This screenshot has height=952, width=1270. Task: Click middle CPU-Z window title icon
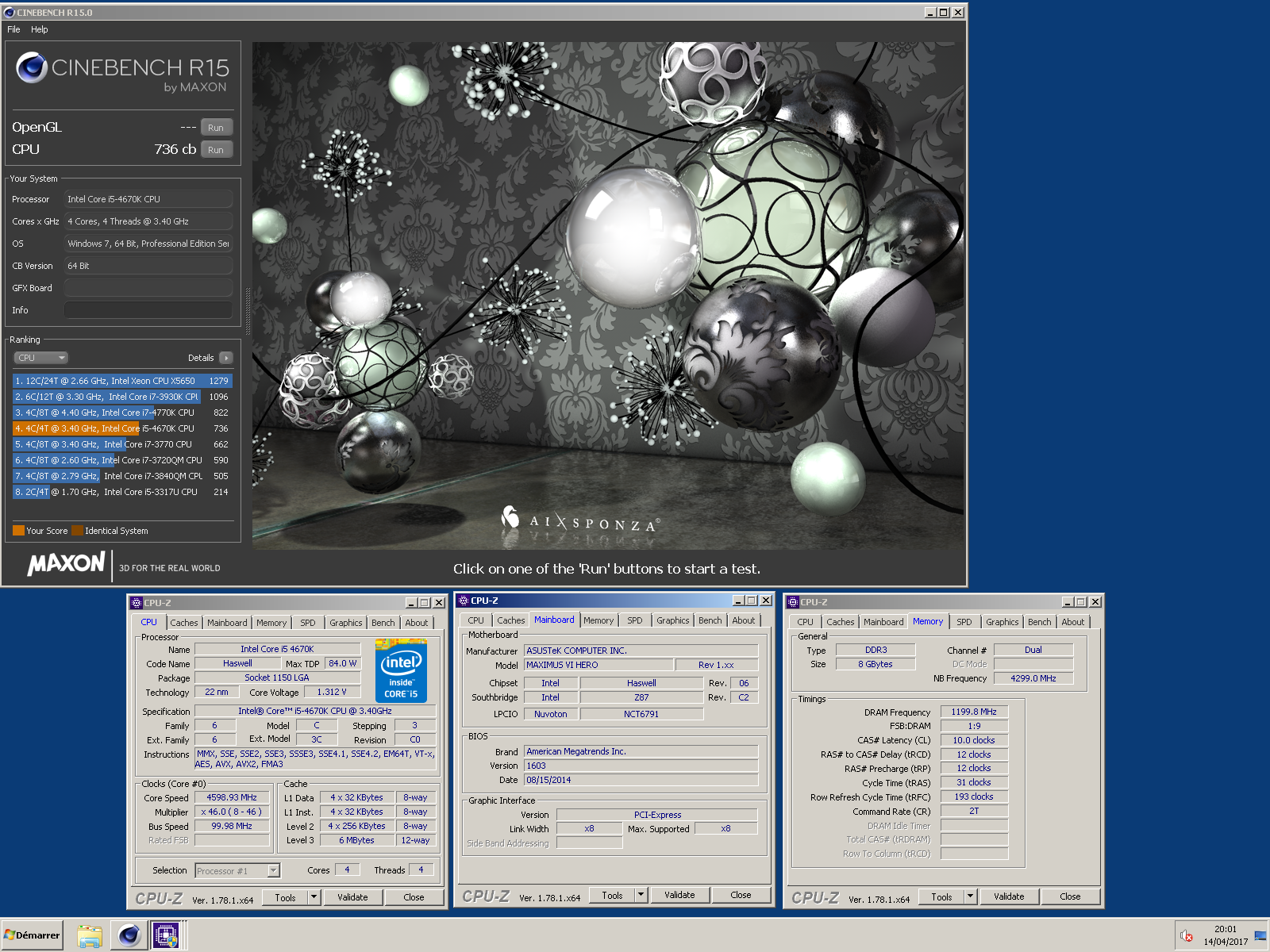click(x=464, y=601)
